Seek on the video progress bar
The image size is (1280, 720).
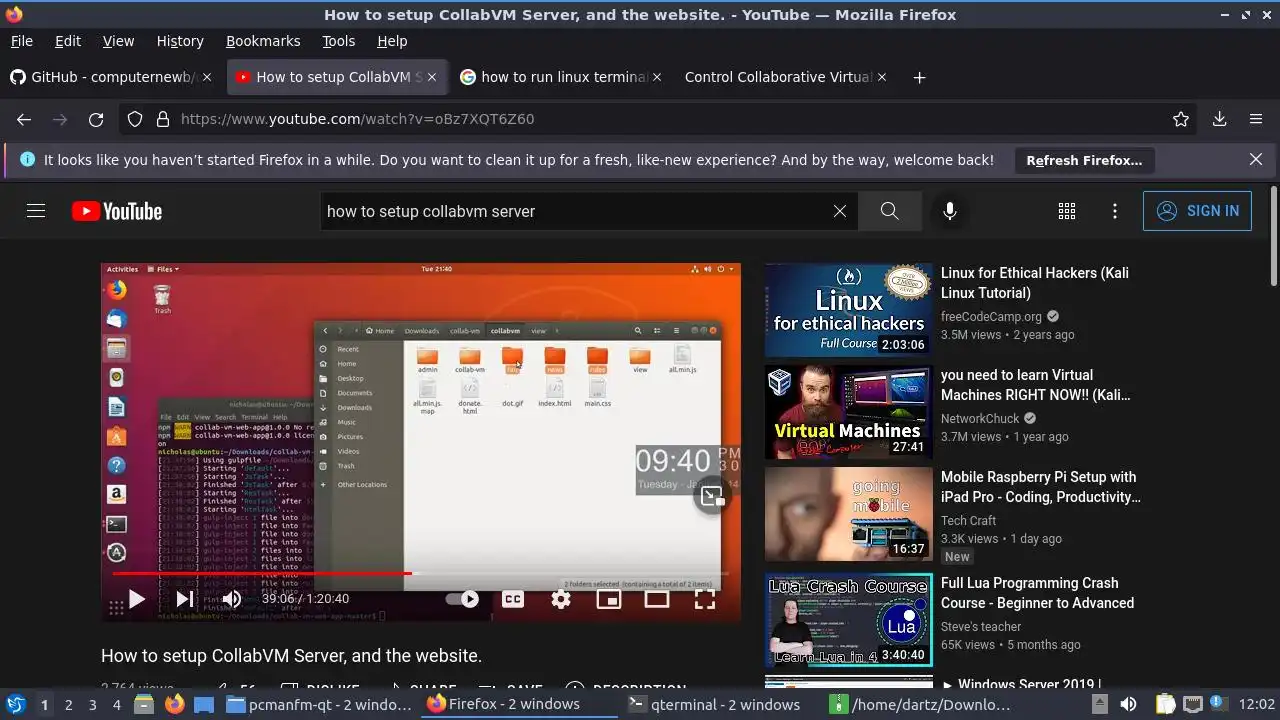(x=421, y=574)
